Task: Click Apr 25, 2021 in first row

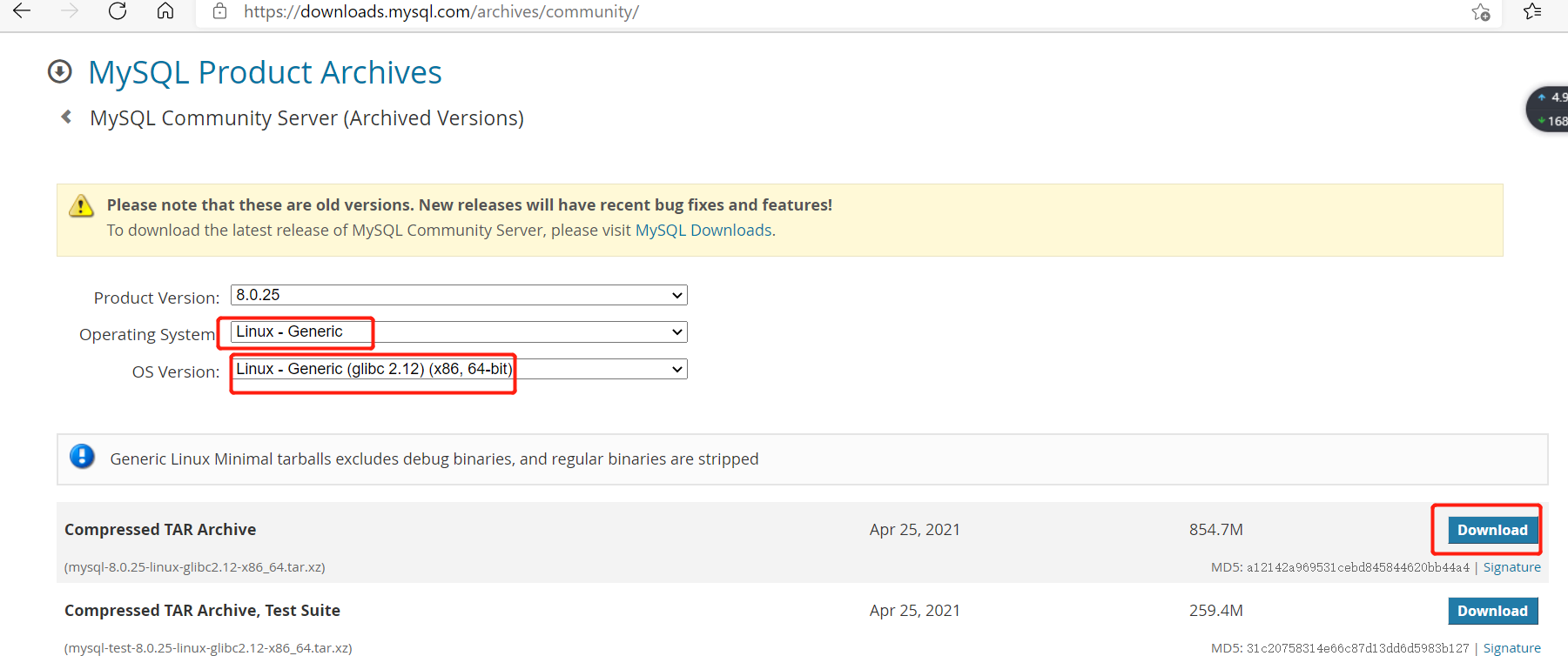Action: pyautogui.click(x=915, y=529)
